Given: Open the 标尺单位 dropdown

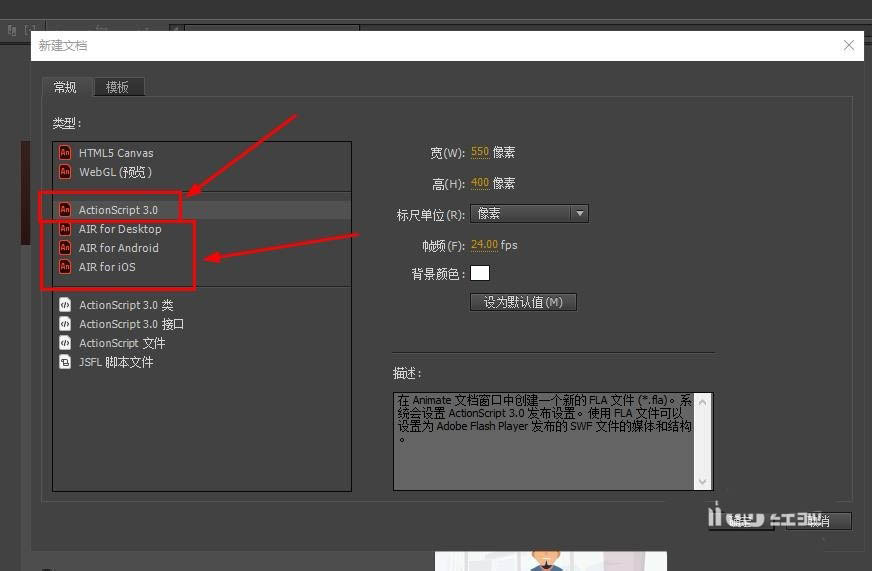Looking at the screenshot, I should (x=529, y=213).
